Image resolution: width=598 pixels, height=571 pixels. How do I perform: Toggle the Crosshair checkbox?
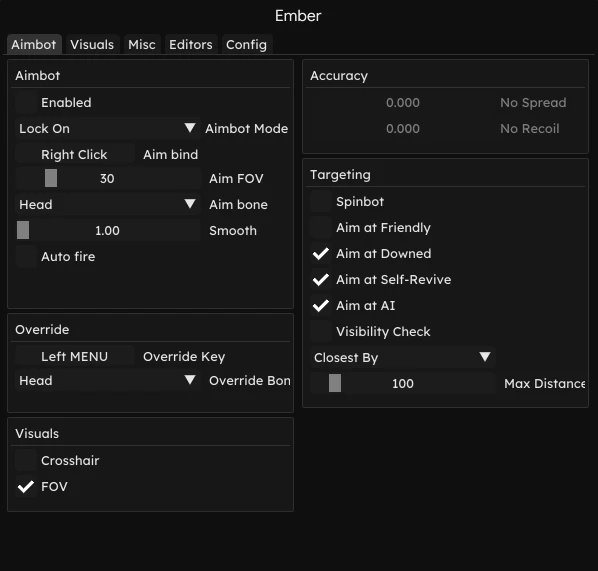(26, 461)
